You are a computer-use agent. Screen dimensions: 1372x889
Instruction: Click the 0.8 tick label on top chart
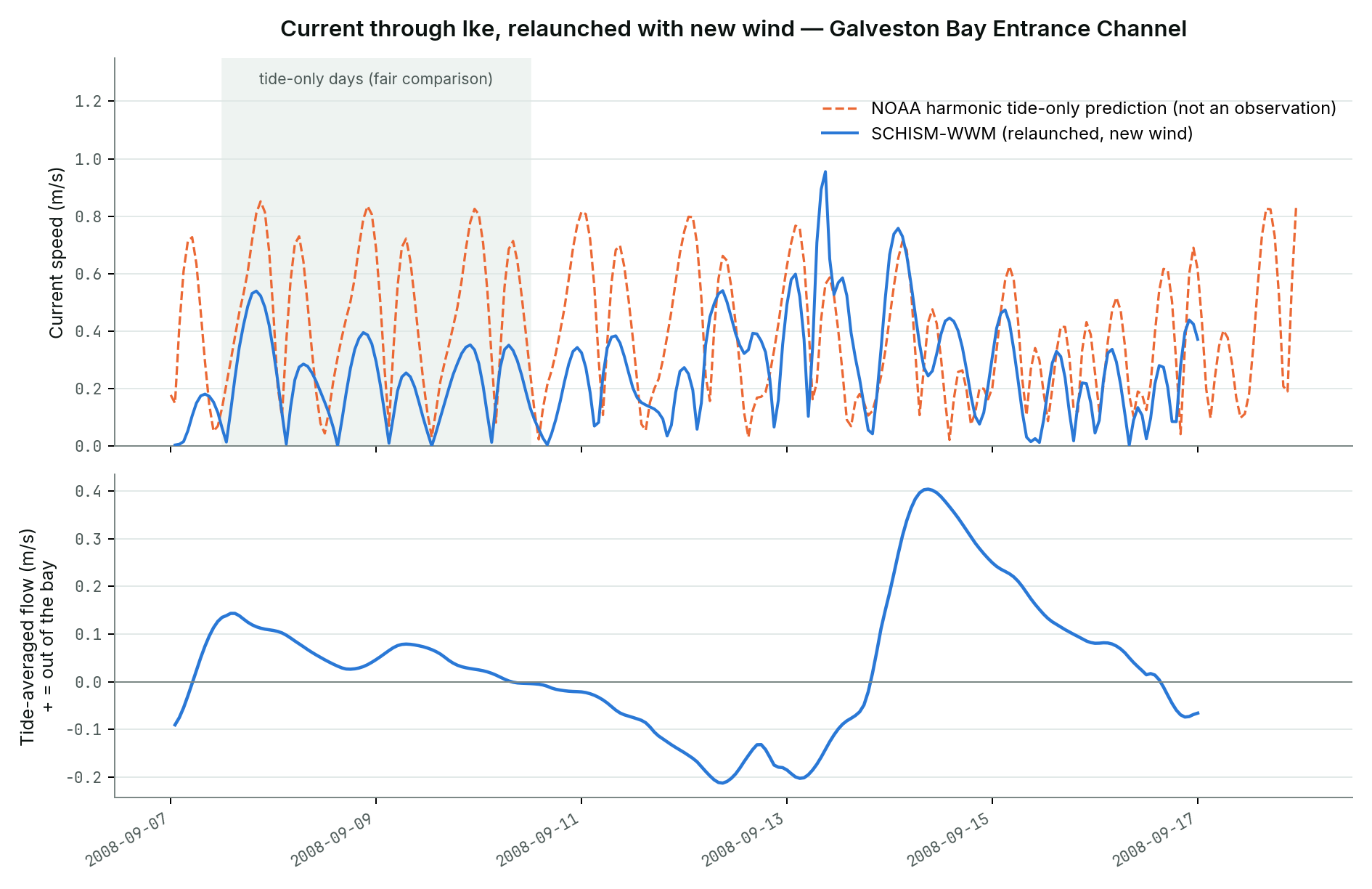click(x=89, y=216)
